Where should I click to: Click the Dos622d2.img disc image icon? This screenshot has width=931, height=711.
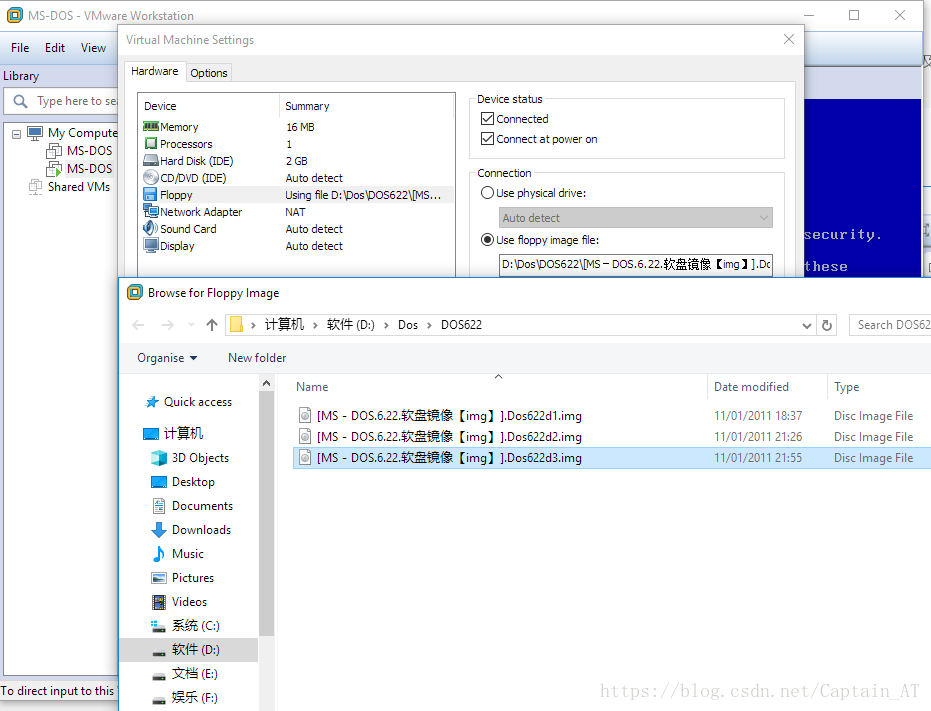(305, 436)
